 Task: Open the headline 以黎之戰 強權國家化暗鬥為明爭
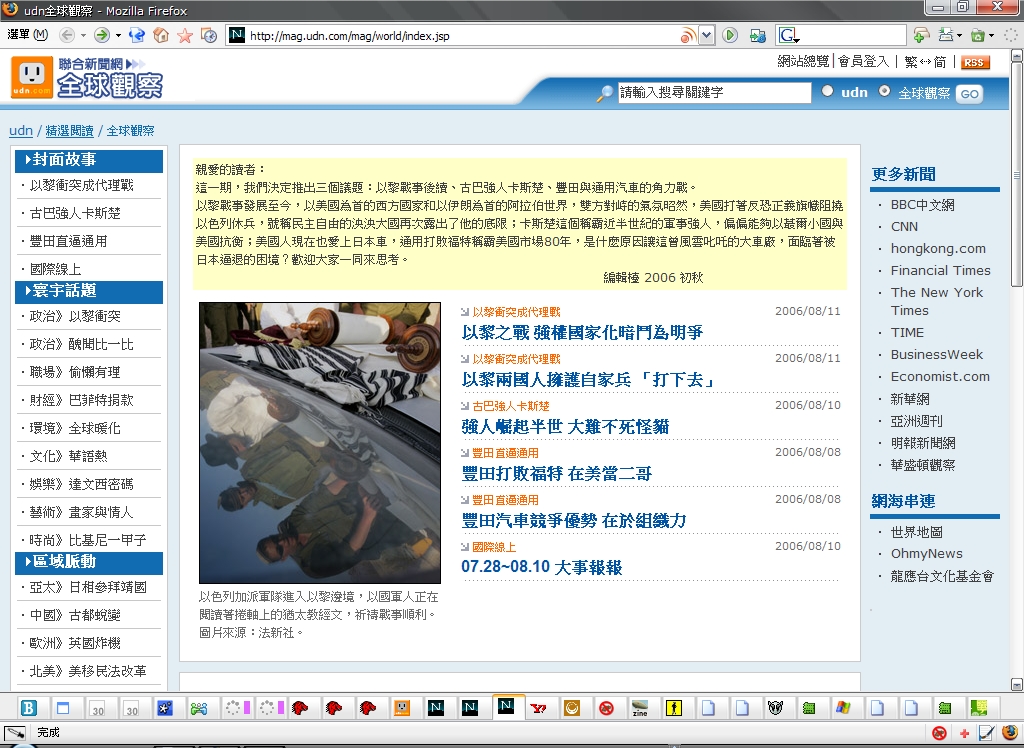coord(582,332)
